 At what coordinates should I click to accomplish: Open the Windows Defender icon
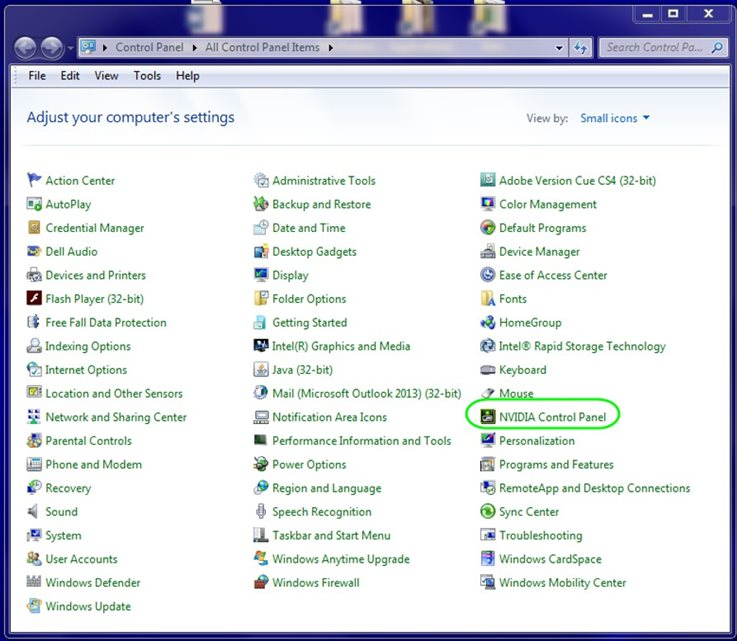point(34,582)
